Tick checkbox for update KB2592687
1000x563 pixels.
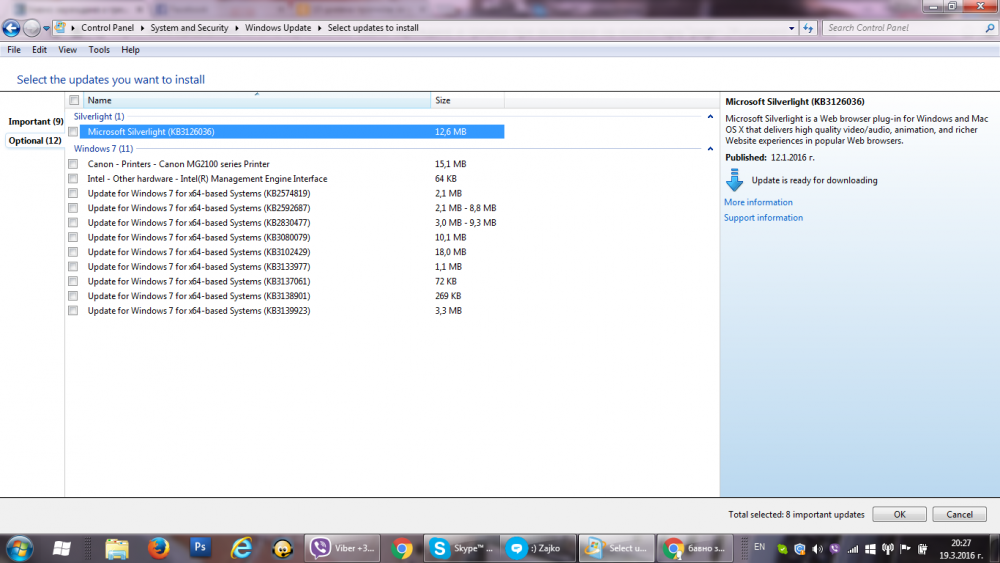(x=73, y=208)
